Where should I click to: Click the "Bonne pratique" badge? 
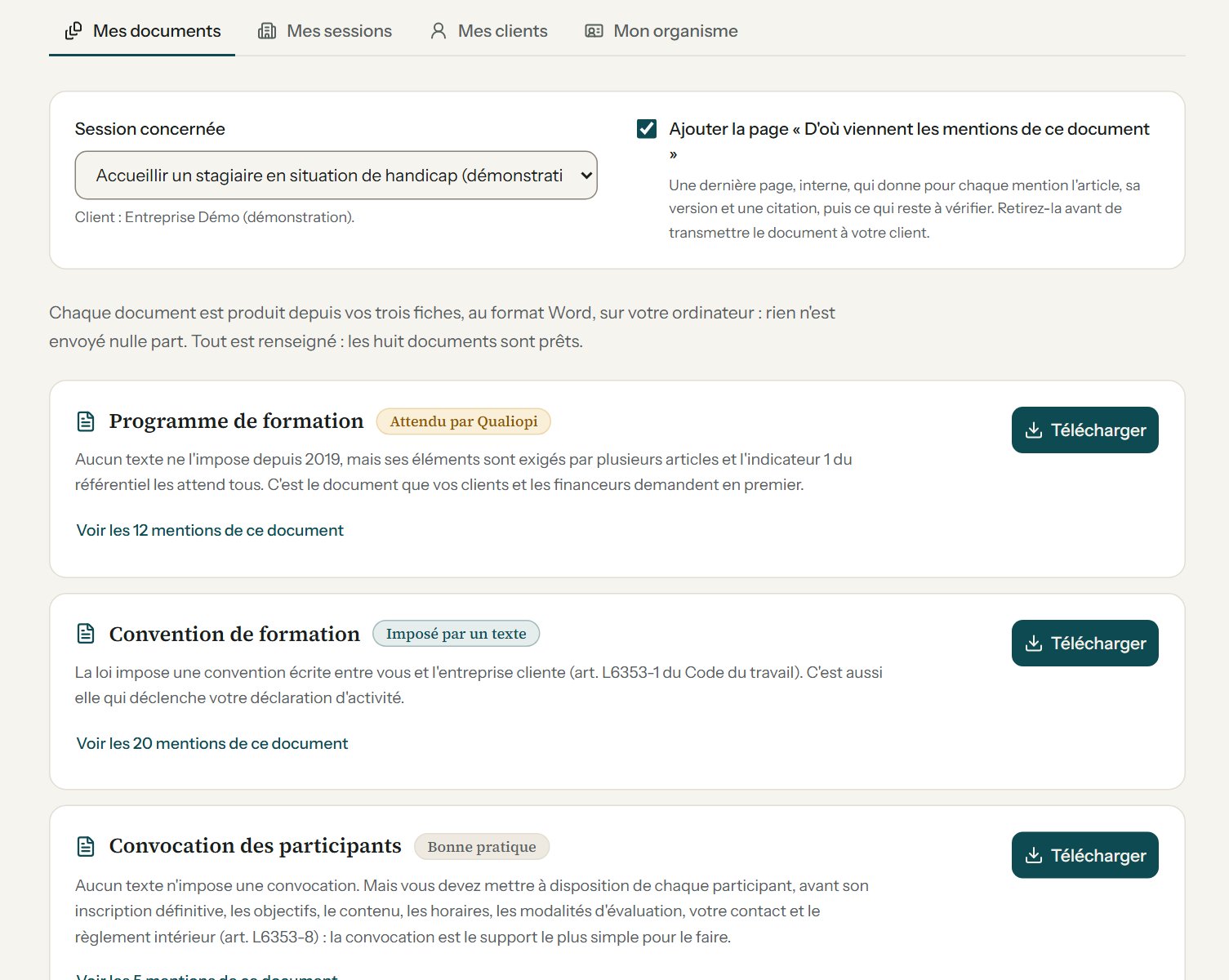point(482,847)
